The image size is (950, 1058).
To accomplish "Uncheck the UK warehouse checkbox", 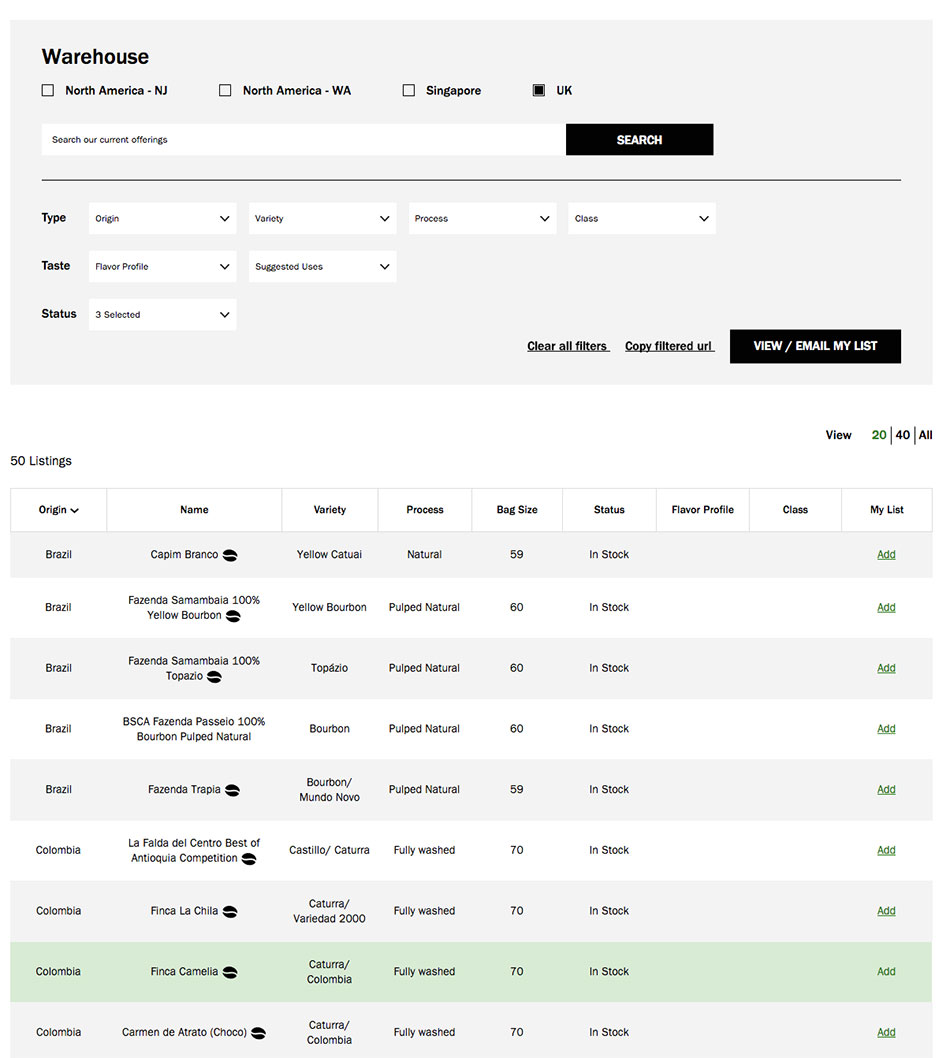I will coord(538,90).
